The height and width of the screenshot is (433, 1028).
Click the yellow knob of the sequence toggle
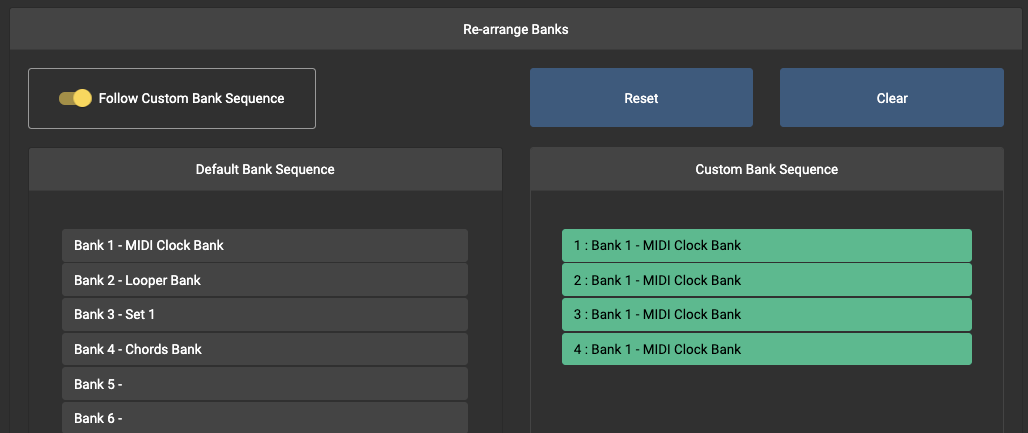tap(83, 98)
